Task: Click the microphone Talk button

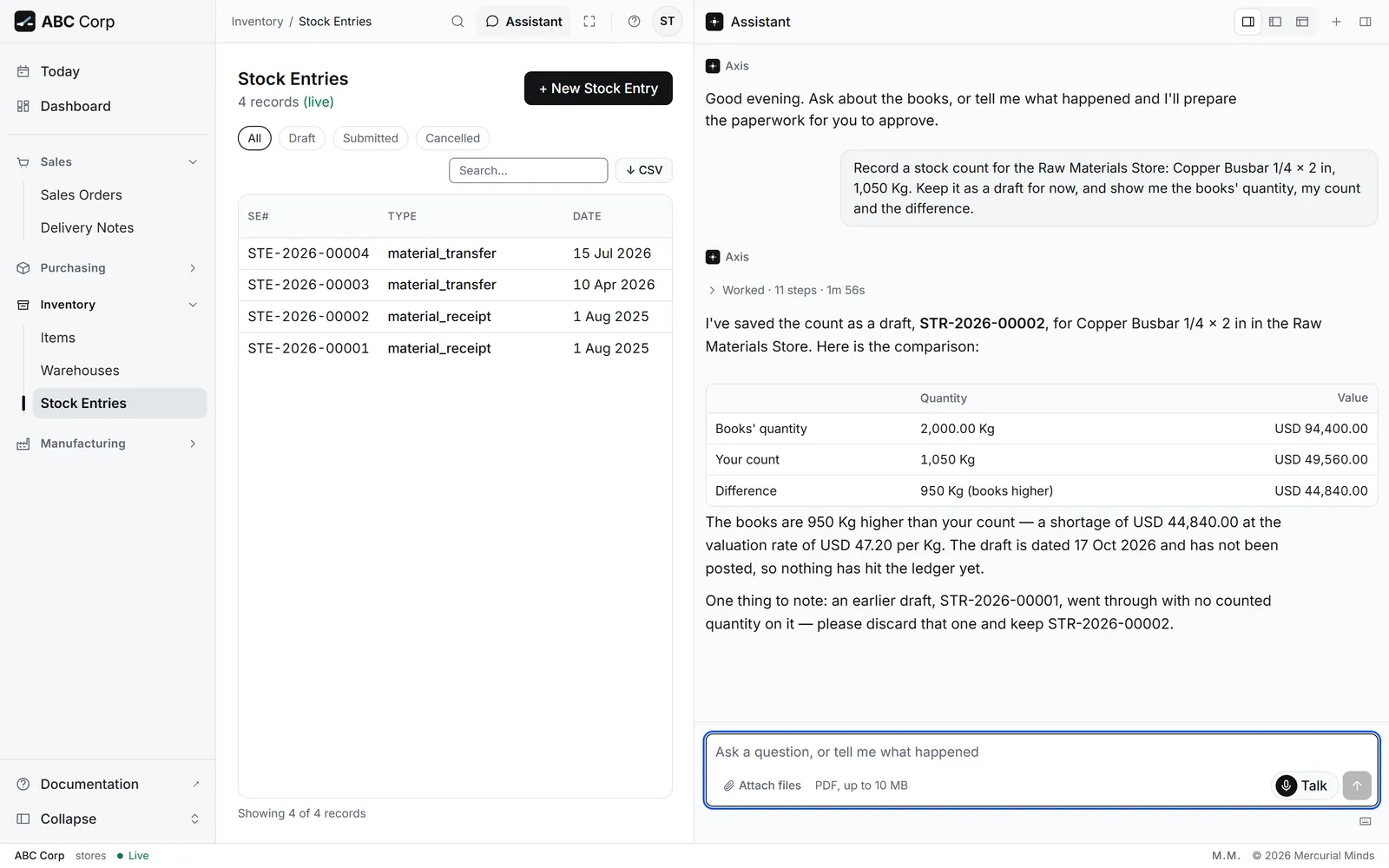Action: (x=1304, y=786)
